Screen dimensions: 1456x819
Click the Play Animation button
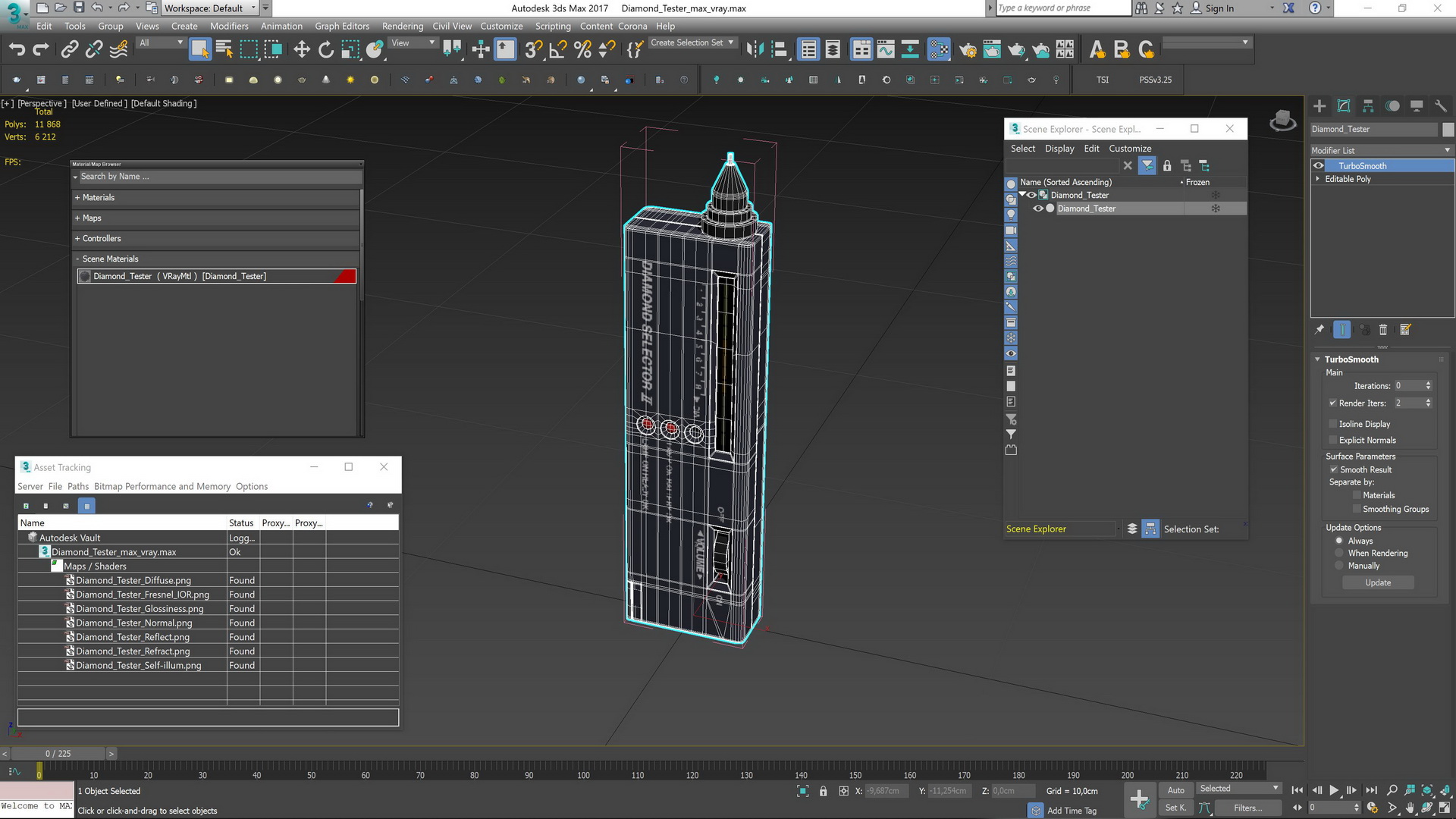(1334, 790)
